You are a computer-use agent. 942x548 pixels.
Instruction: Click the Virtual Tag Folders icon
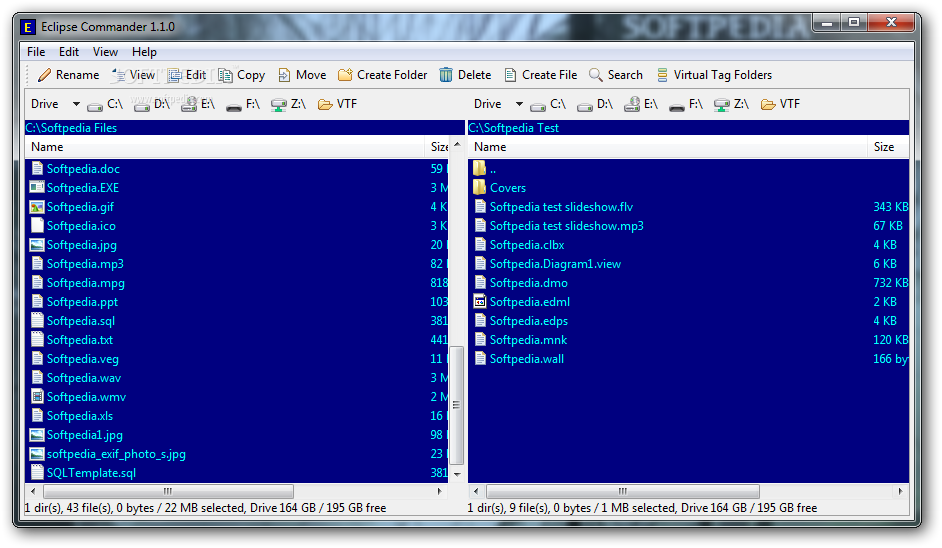(x=662, y=75)
